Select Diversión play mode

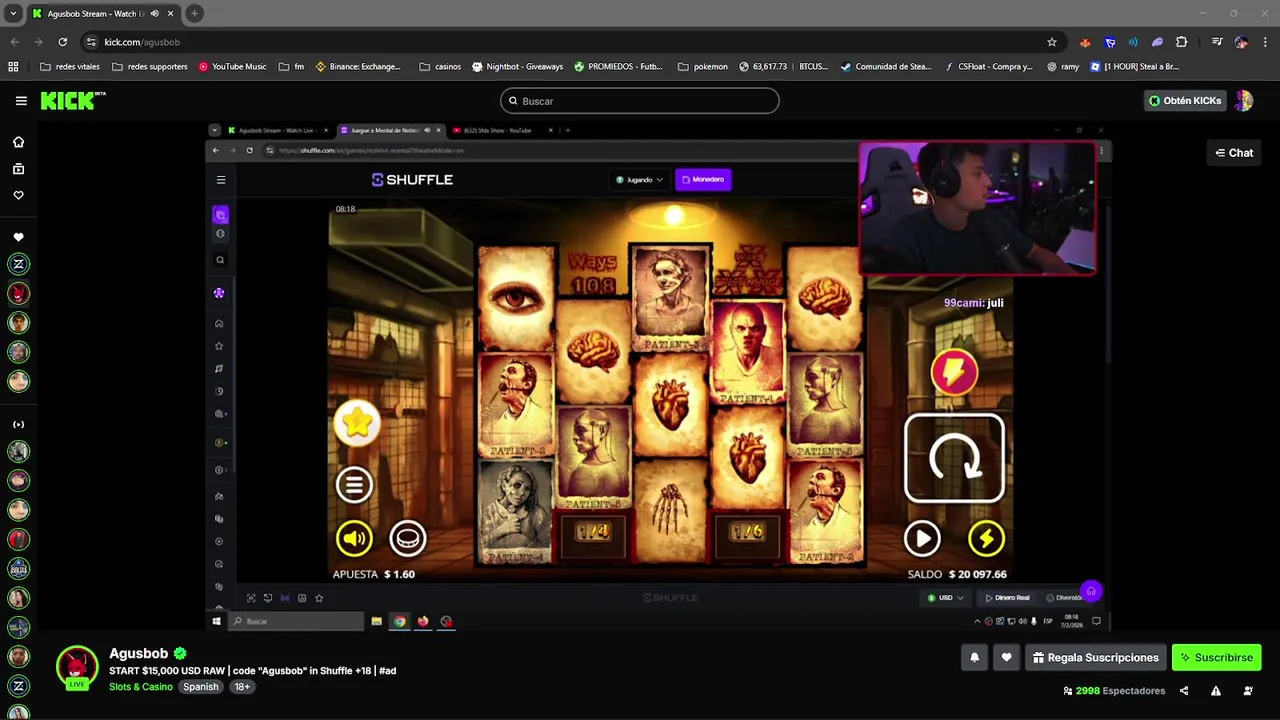pyautogui.click(x=1064, y=598)
